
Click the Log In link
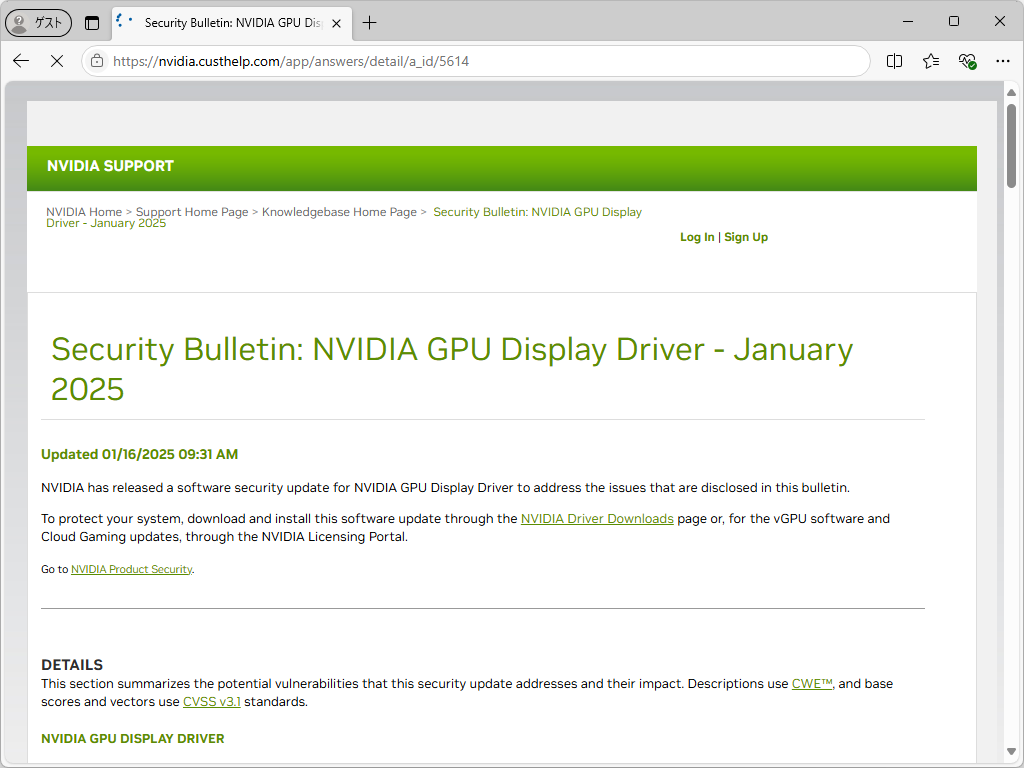697,237
